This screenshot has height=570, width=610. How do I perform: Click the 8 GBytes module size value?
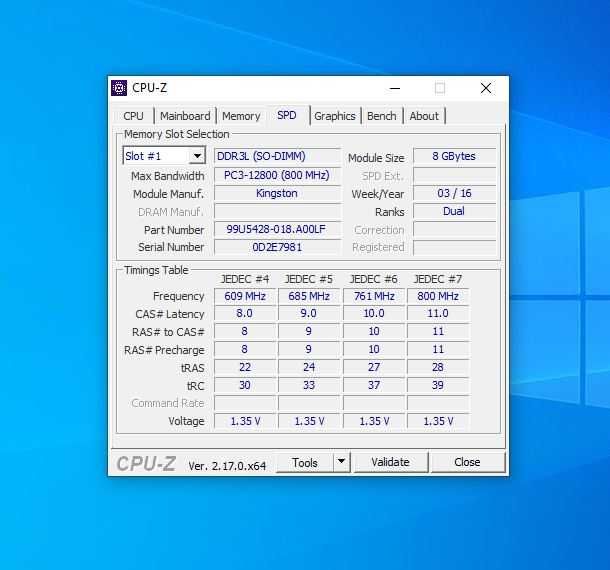[454, 156]
